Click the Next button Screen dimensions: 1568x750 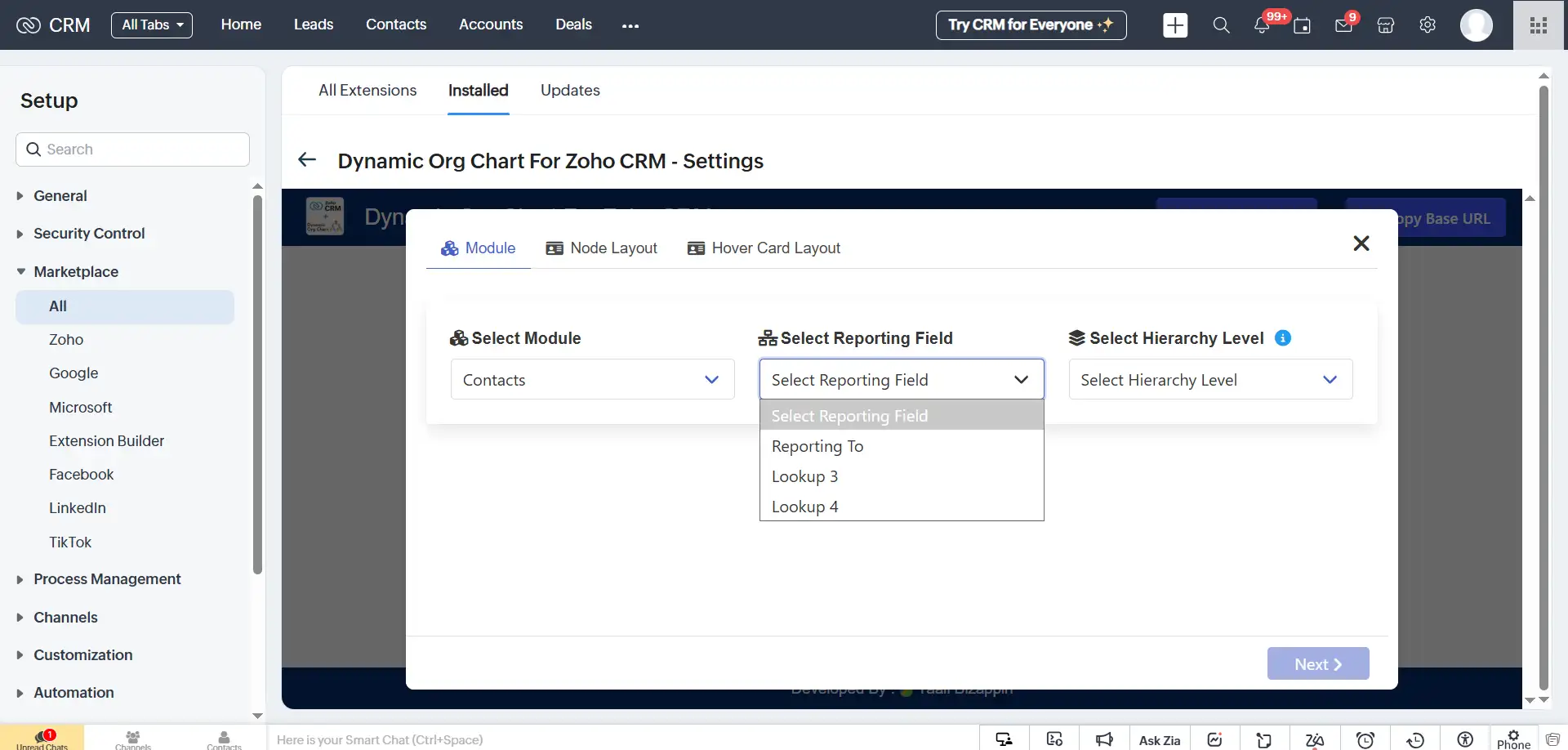point(1317,664)
